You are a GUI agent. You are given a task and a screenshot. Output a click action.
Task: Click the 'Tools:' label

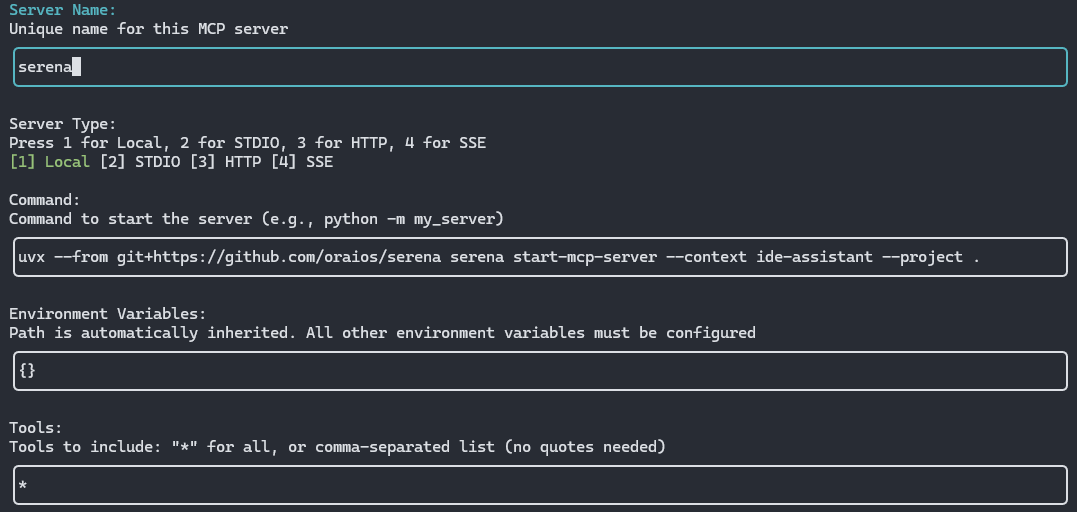(36, 428)
